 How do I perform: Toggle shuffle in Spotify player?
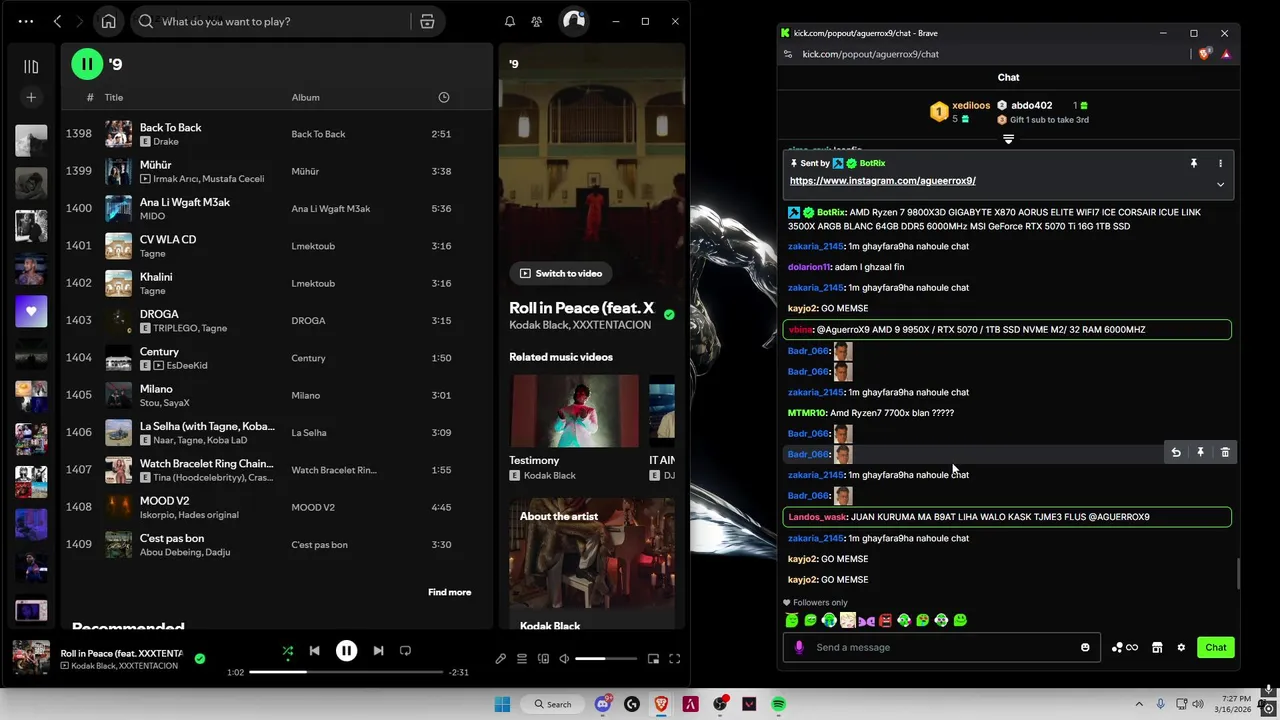pyautogui.click(x=287, y=651)
